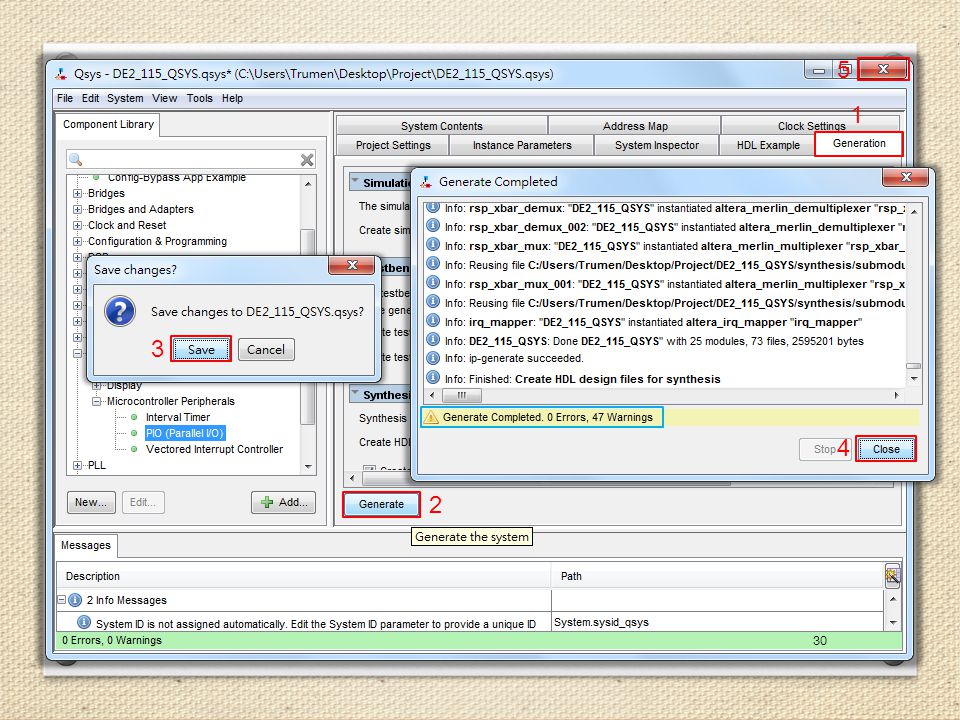
Task: Click the question mark icon in Save changes dialog
Action: point(120,312)
